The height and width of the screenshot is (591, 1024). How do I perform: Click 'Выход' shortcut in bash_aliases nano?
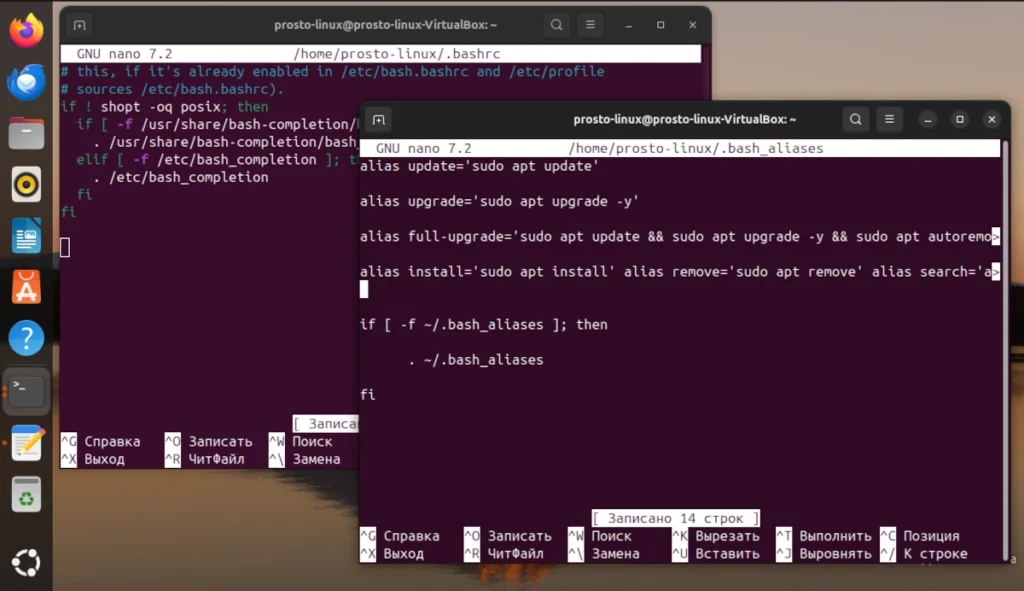coord(392,554)
